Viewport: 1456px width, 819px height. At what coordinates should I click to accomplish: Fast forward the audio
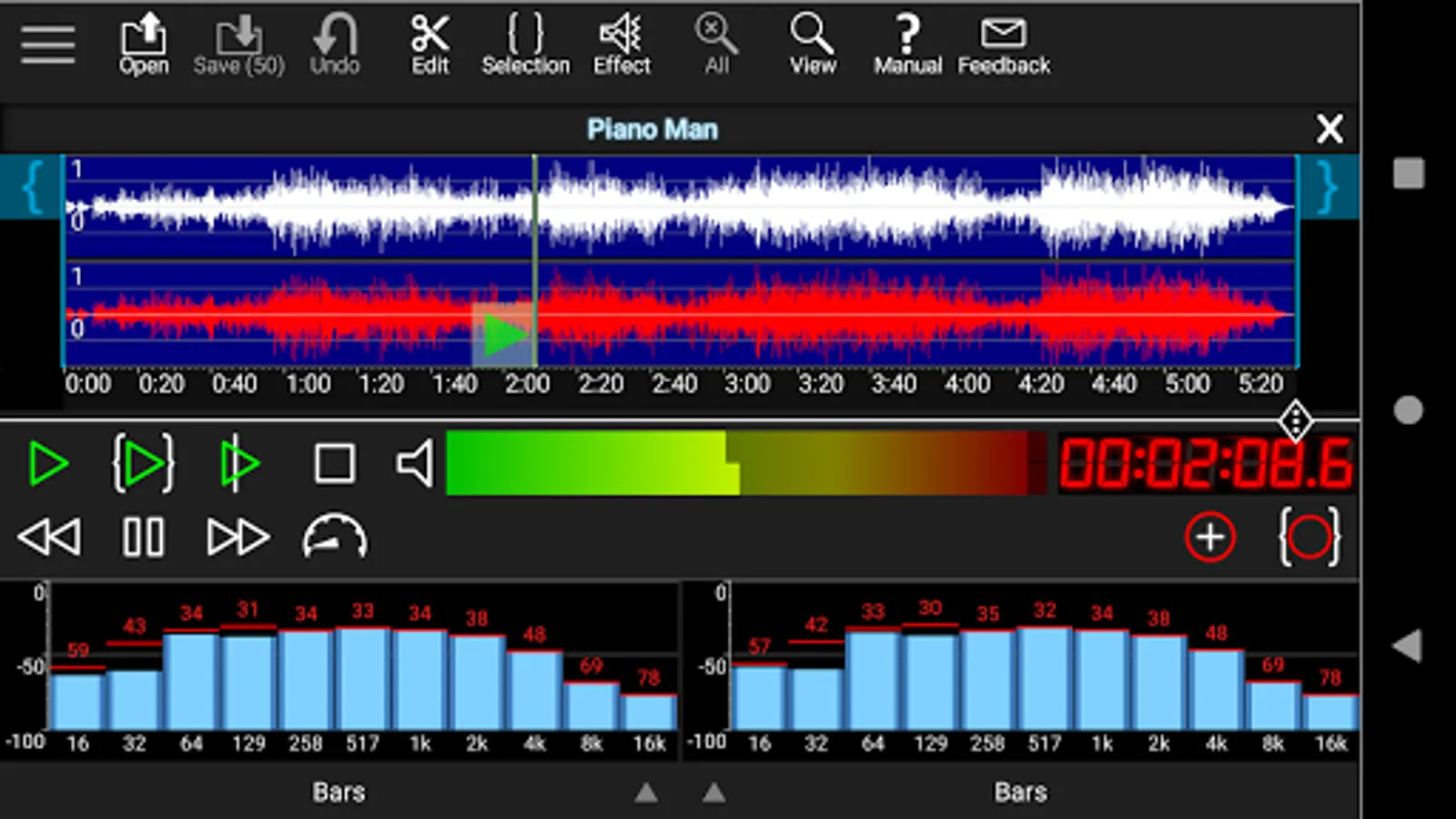point(238,538)
